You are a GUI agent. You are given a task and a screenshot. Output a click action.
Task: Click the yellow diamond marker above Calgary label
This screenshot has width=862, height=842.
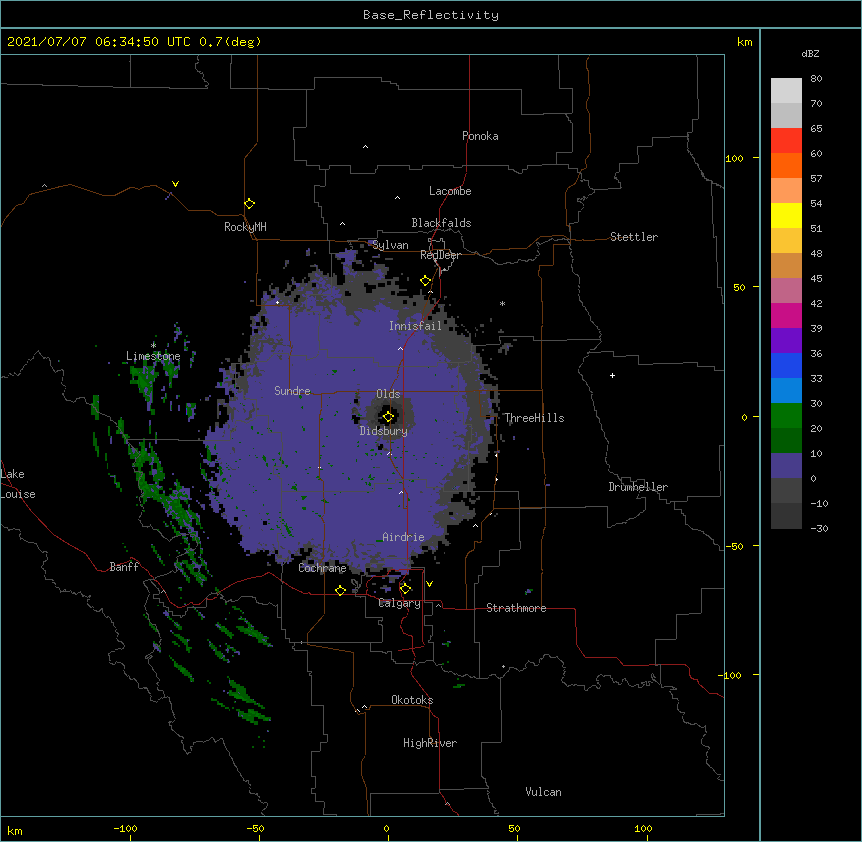405,589
